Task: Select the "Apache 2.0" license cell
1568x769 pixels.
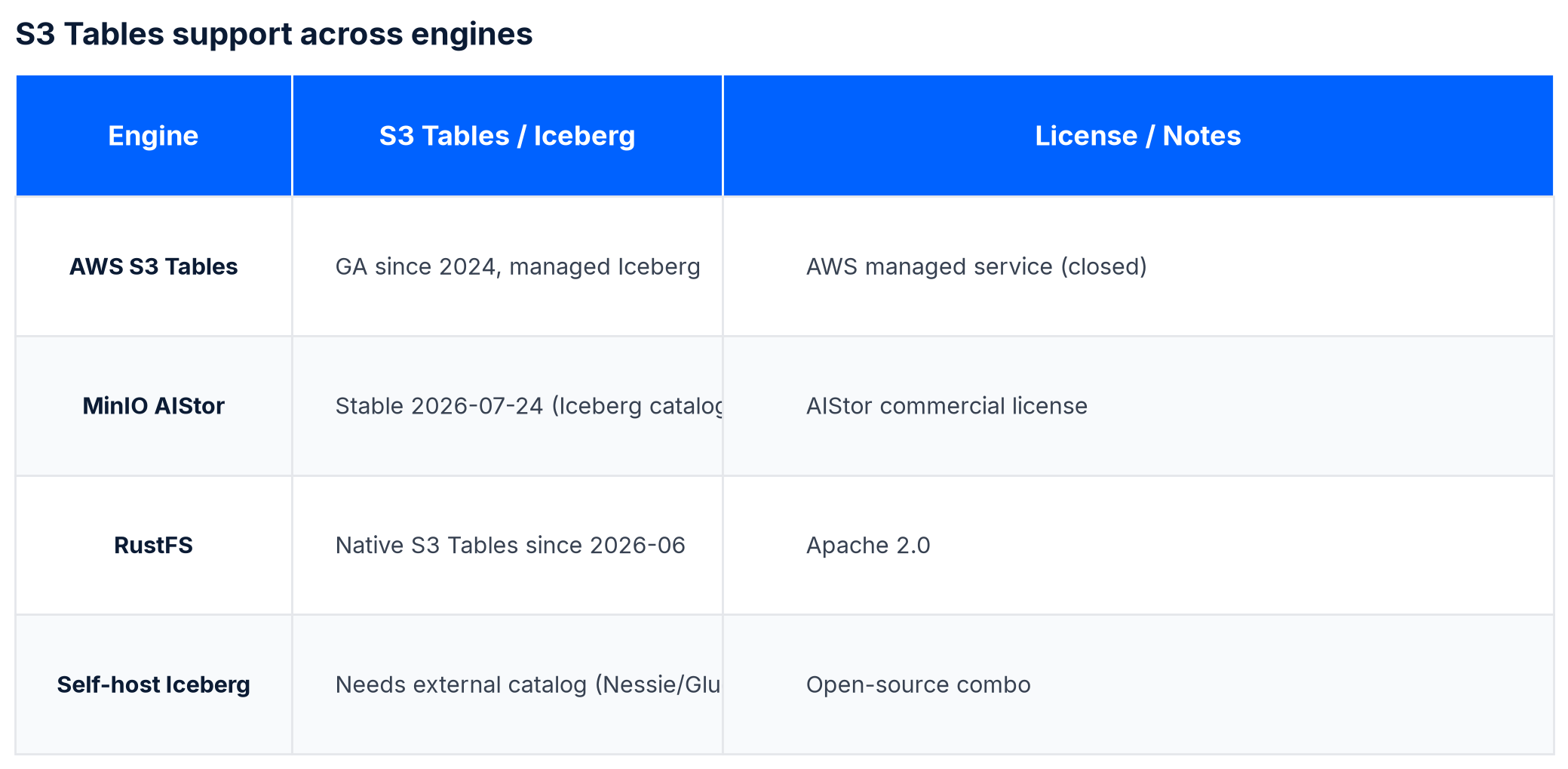Action: [1137, 545]
